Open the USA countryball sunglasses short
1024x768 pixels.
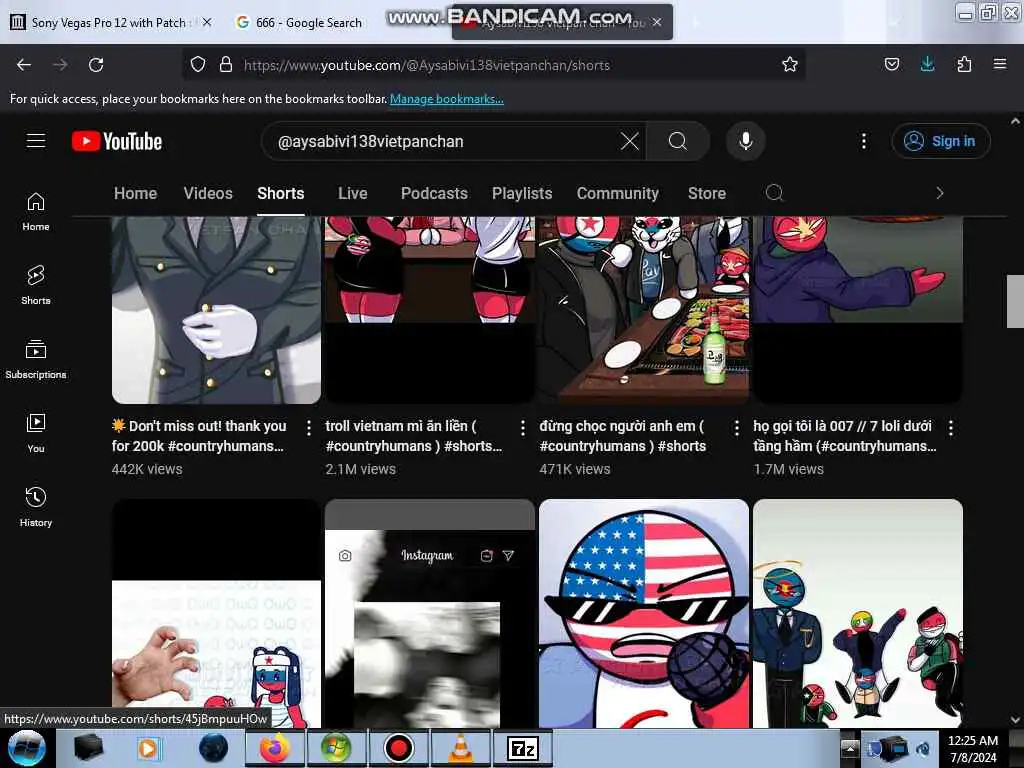644,614
